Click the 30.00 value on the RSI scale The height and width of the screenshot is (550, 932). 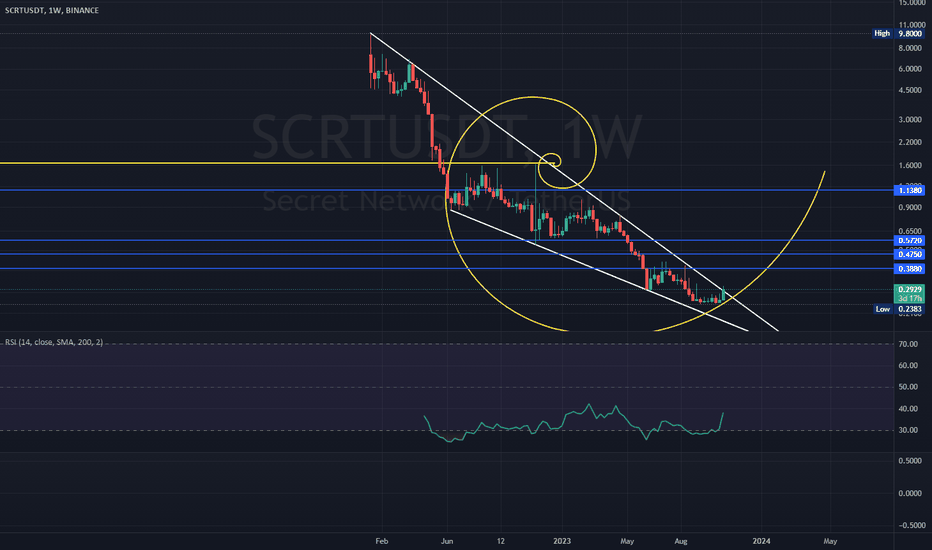(908, 431)
